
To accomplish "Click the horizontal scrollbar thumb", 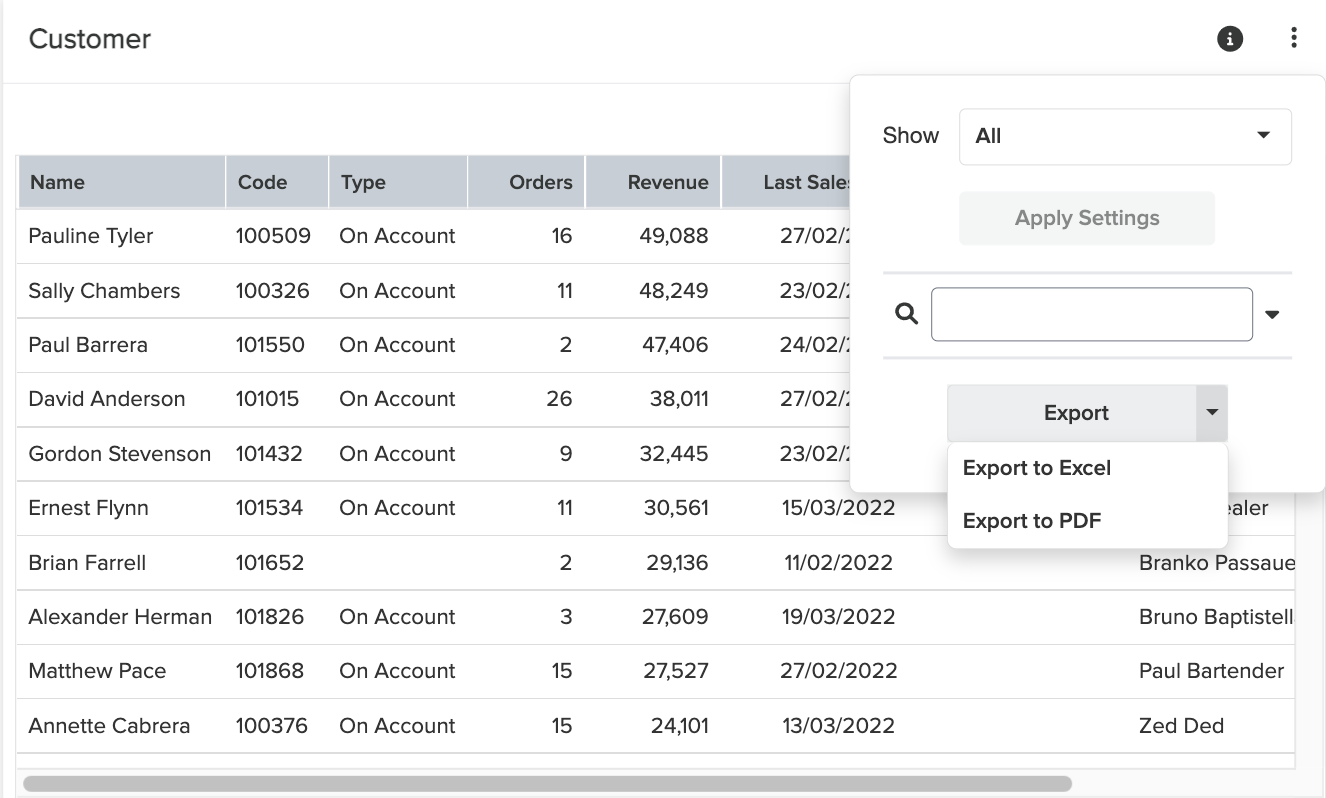I will tap(547, 784).
